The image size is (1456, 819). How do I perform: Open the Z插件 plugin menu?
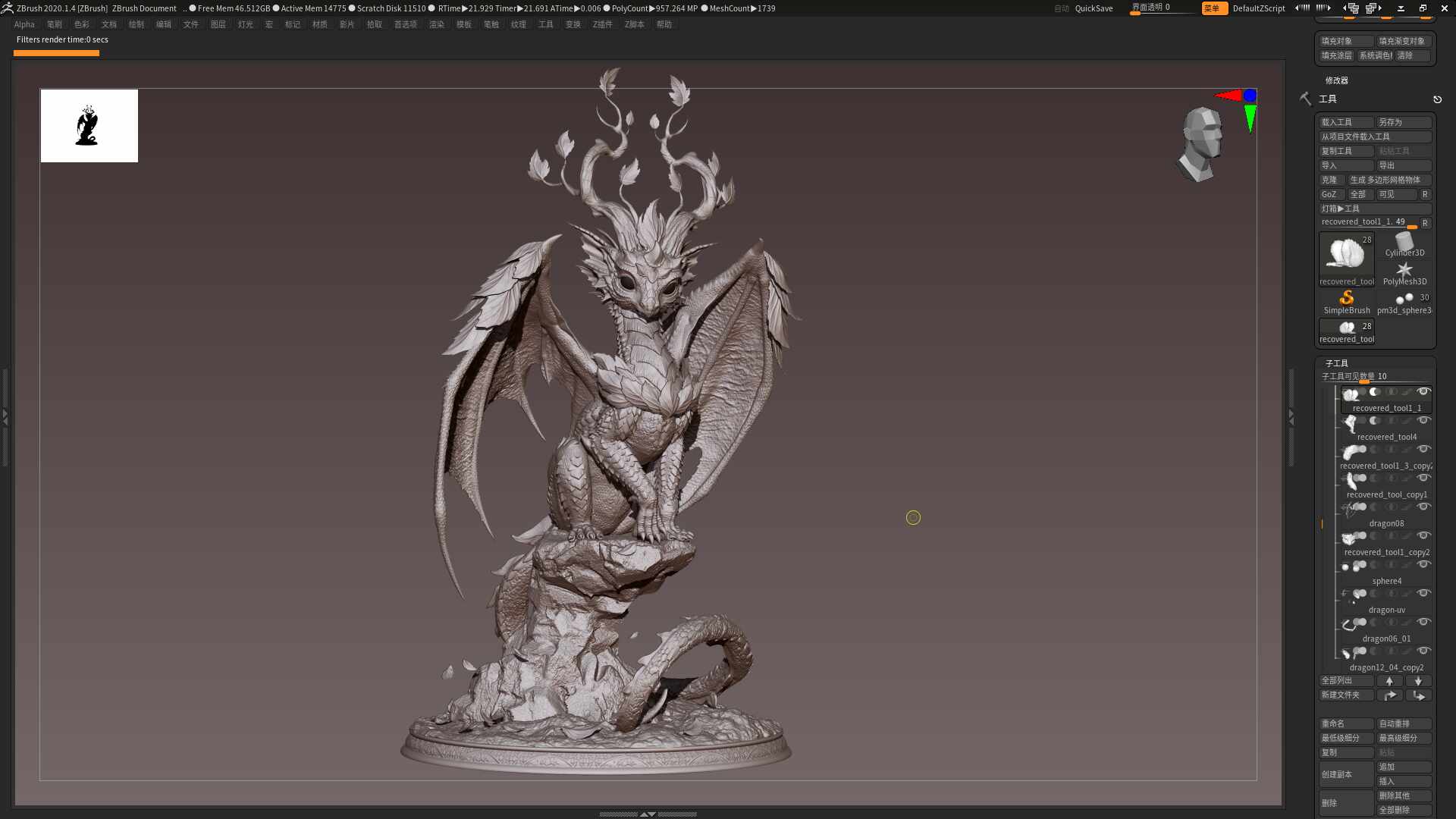(602, 24)
